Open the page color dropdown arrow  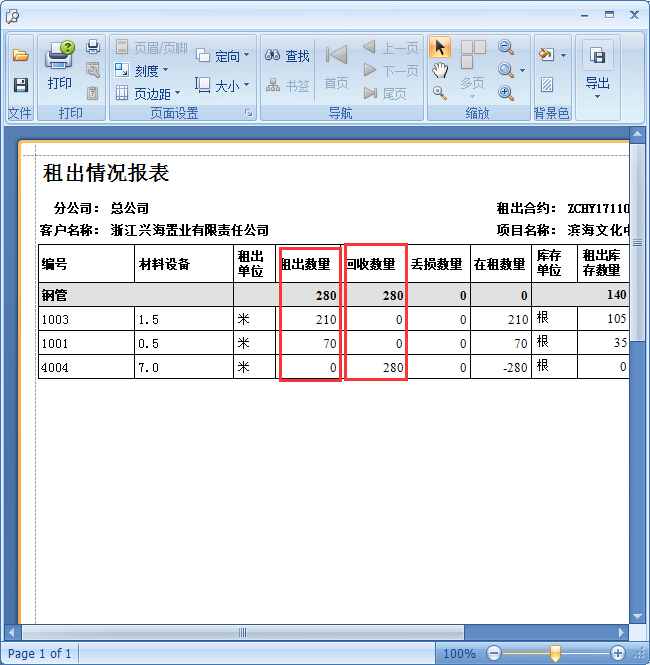pyautogui.click(x=563, y=55)
